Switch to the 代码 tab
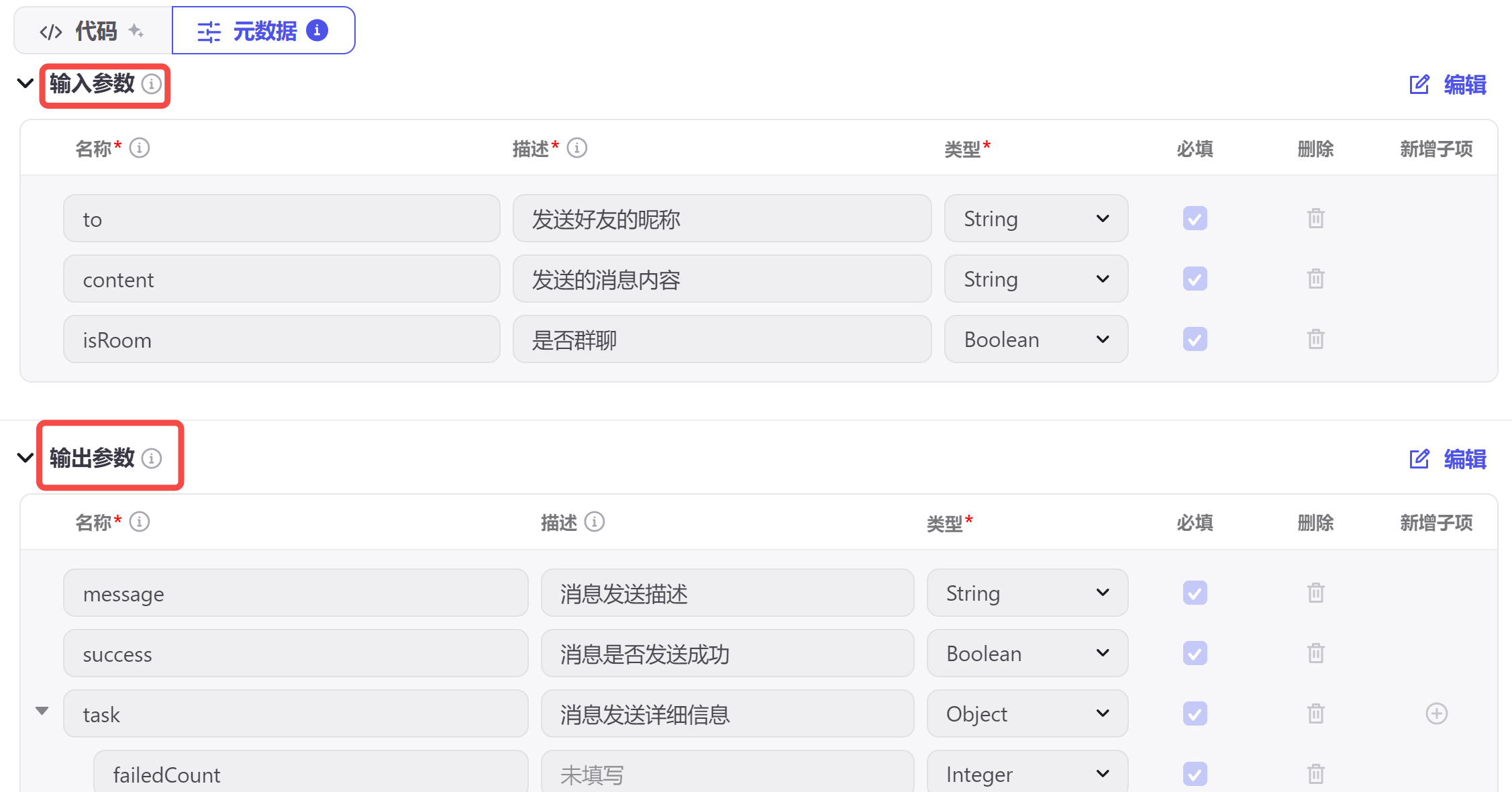This screenshot has width=1512, height=792. point(93,31)
